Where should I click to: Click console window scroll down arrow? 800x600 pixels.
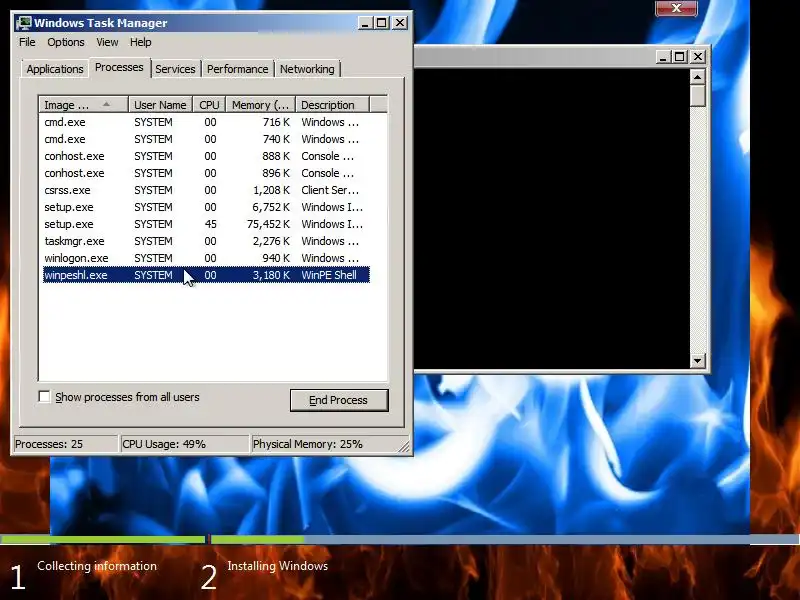[x=697, y=361]
